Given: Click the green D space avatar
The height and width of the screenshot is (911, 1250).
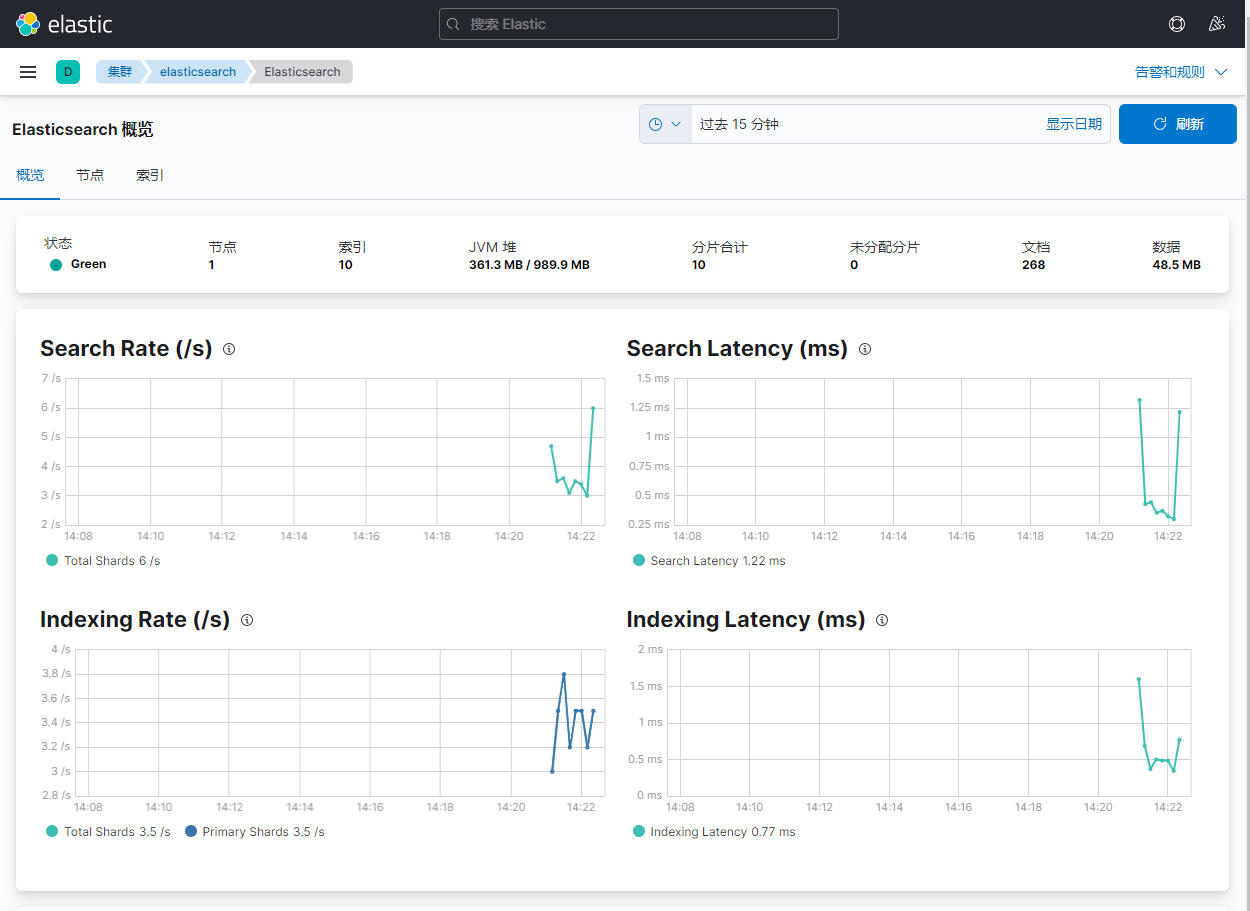Looking at the screenshot, I should pos(68,72).
